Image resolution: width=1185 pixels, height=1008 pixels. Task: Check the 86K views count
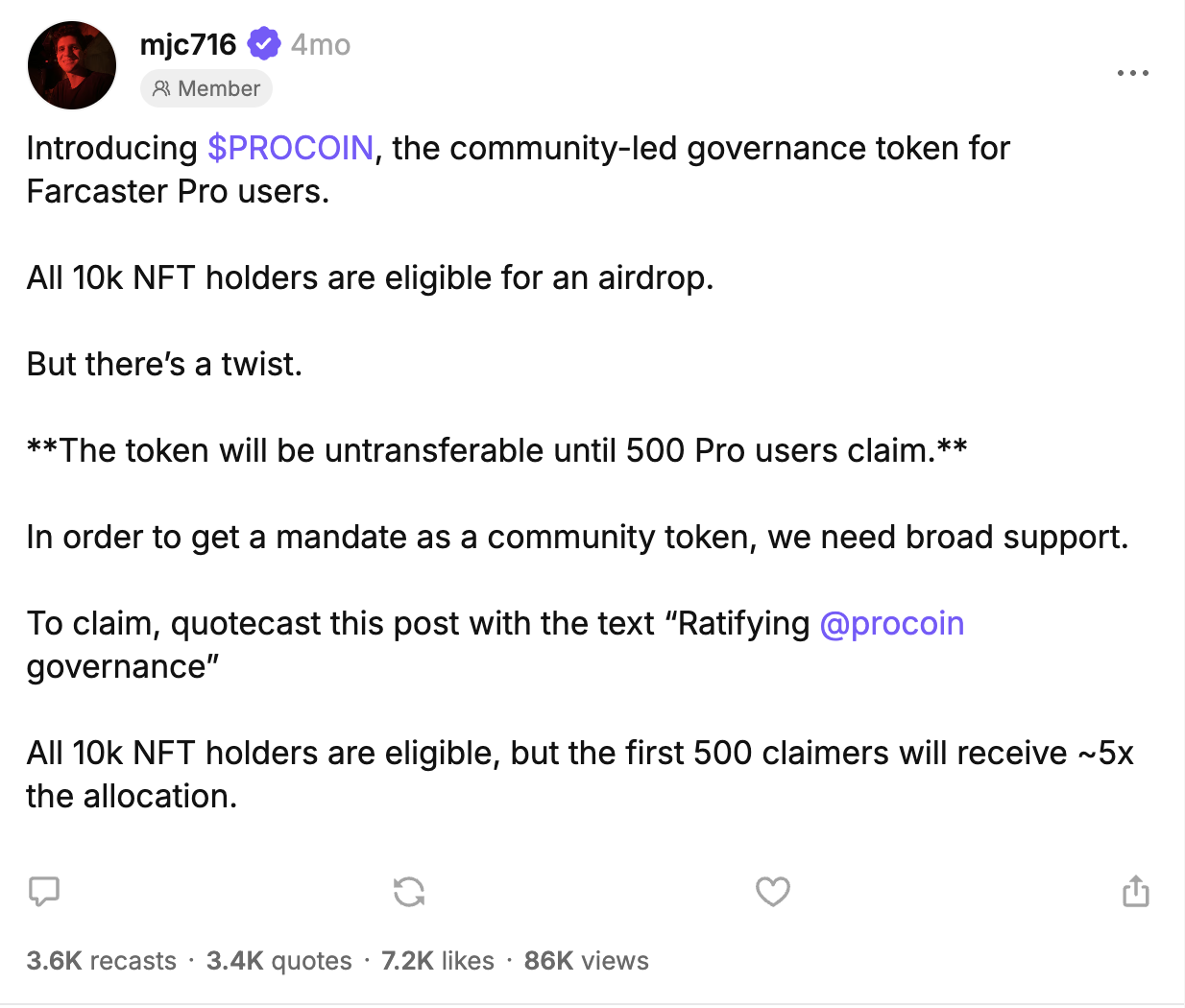coord(586,960)
